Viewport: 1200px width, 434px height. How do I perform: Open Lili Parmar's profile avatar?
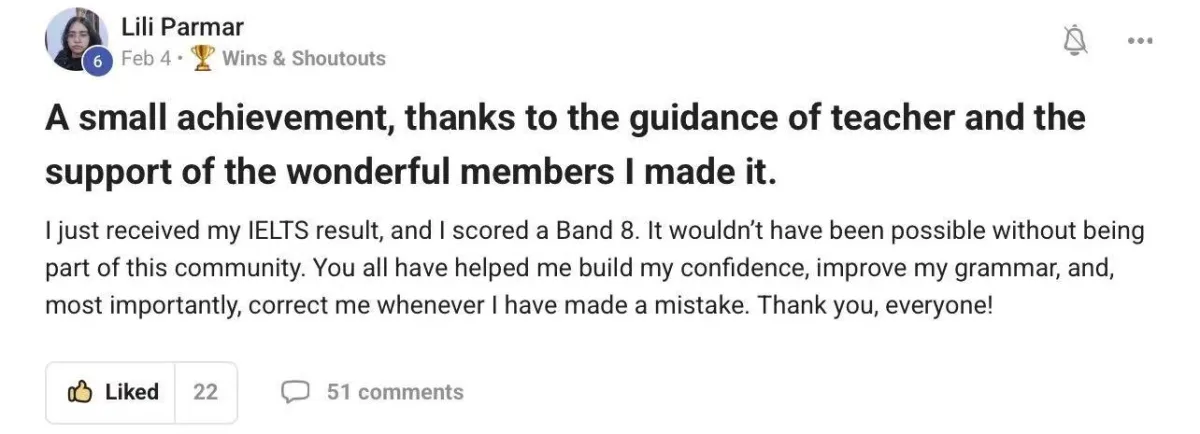coord(78,42)
